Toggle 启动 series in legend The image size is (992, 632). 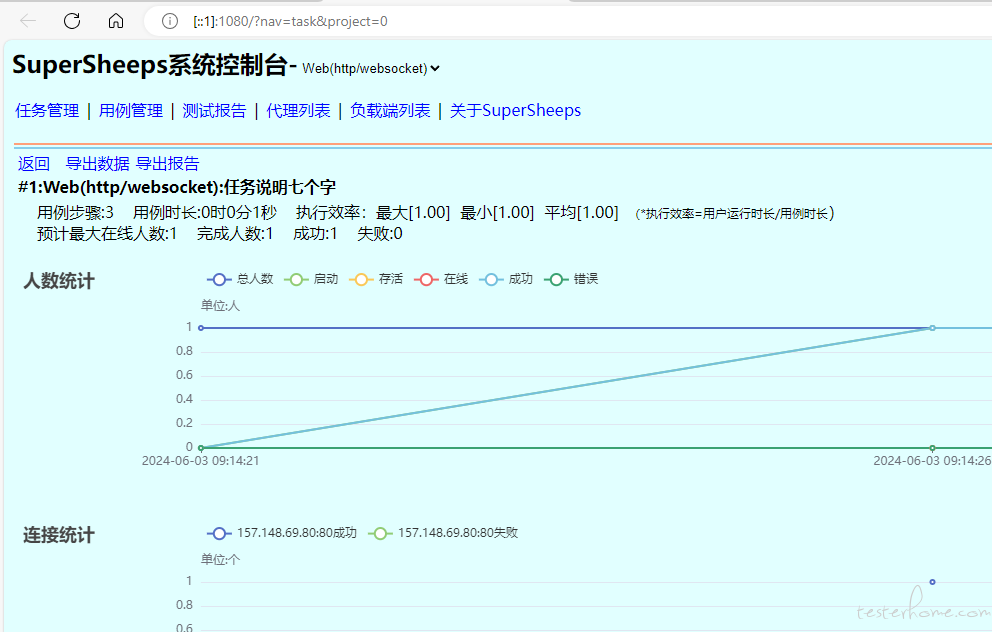point(311,279)
